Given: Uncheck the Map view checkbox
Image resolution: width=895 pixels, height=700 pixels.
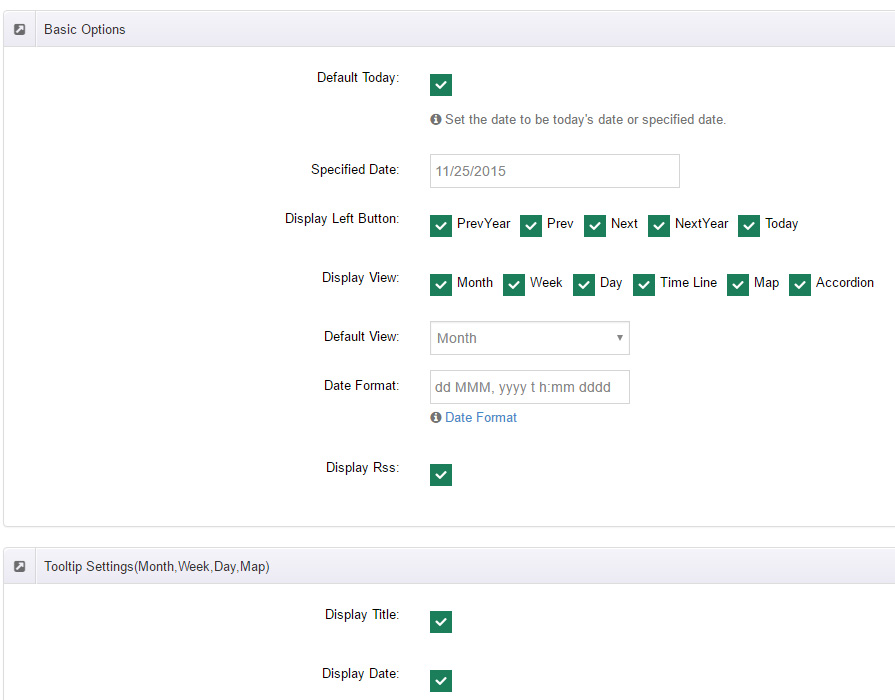Looking at the screenshot, I should (x=737, y=284).
